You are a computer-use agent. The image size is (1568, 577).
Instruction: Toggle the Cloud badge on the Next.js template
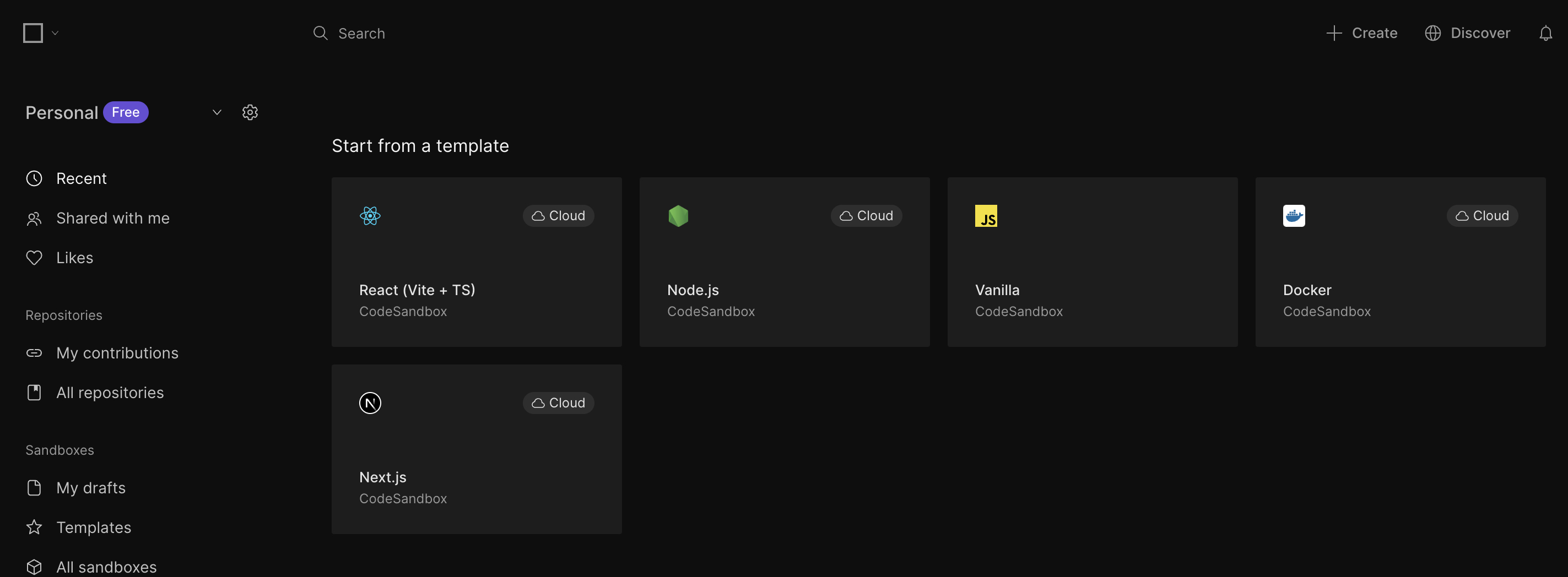558,402
